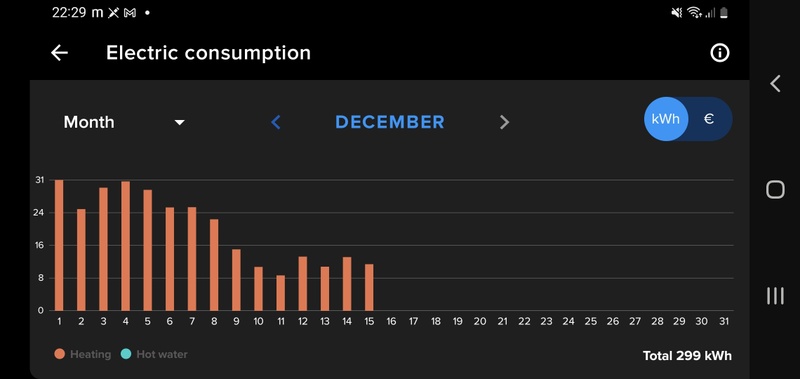Select the kWh unit option

pyautogui.click(x=666, y=119)
